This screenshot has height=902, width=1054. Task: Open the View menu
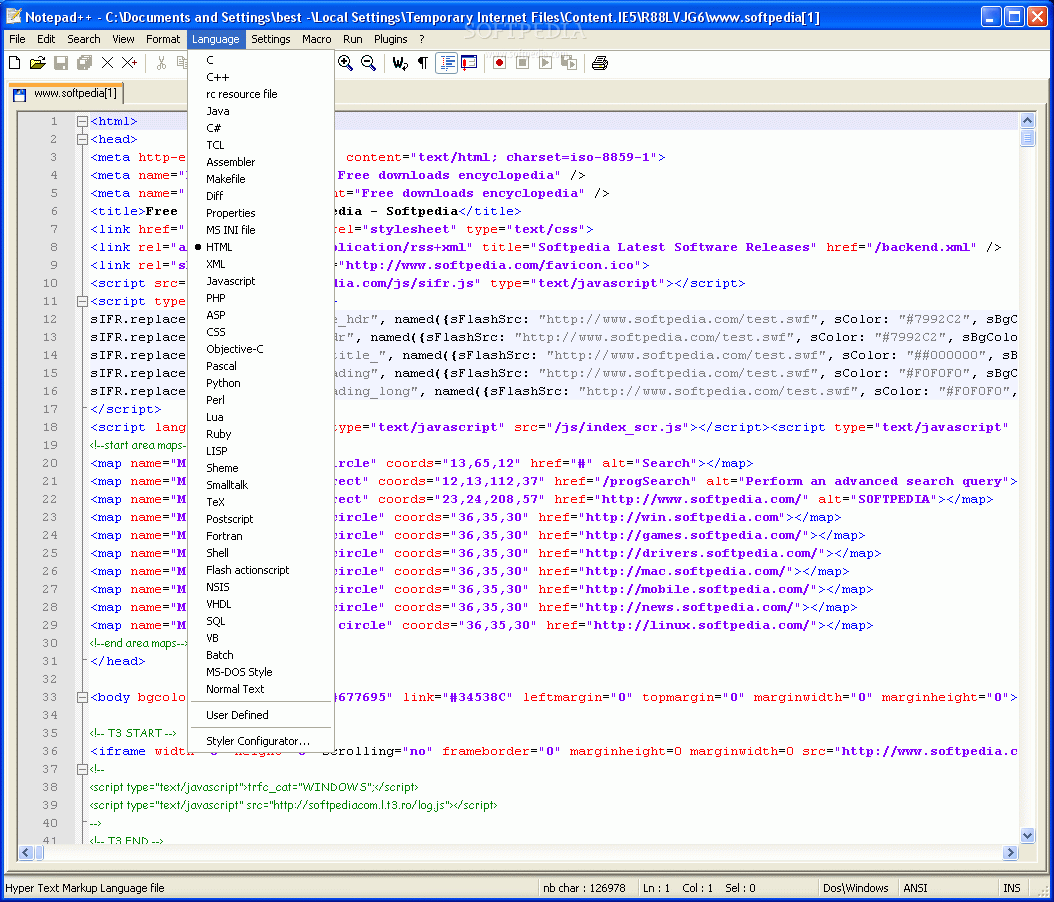click(x=123, y=39)
